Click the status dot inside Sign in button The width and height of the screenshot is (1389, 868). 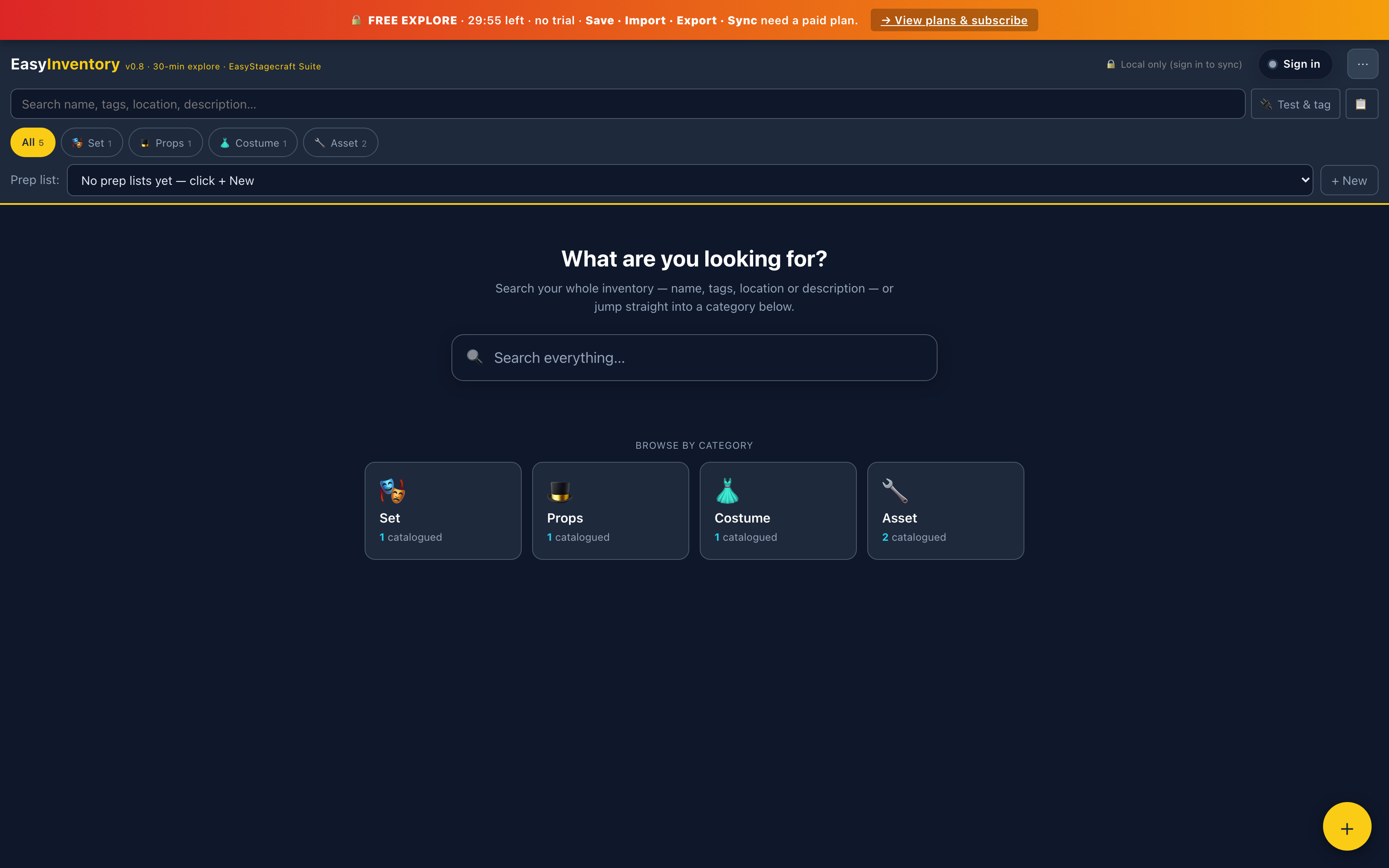pos(1273,64)
